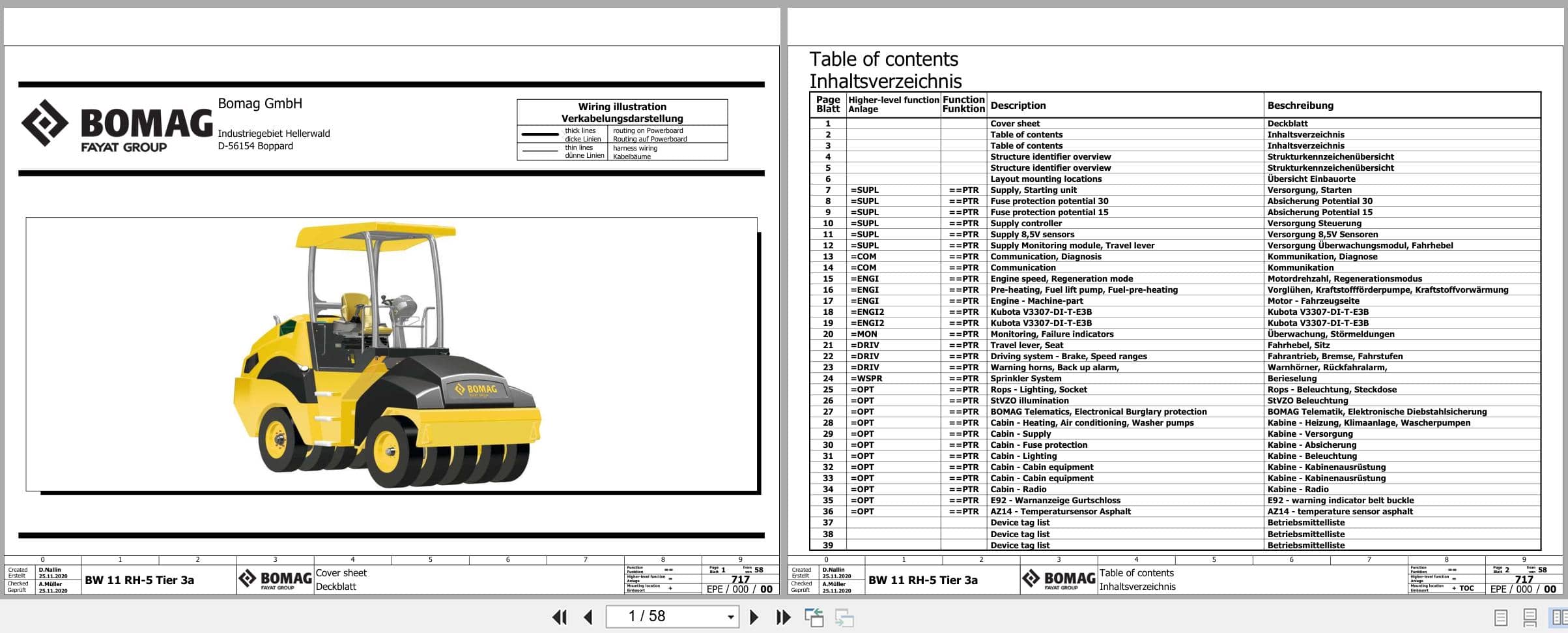
Task: Go to the first page
Action: click(560, 617)
